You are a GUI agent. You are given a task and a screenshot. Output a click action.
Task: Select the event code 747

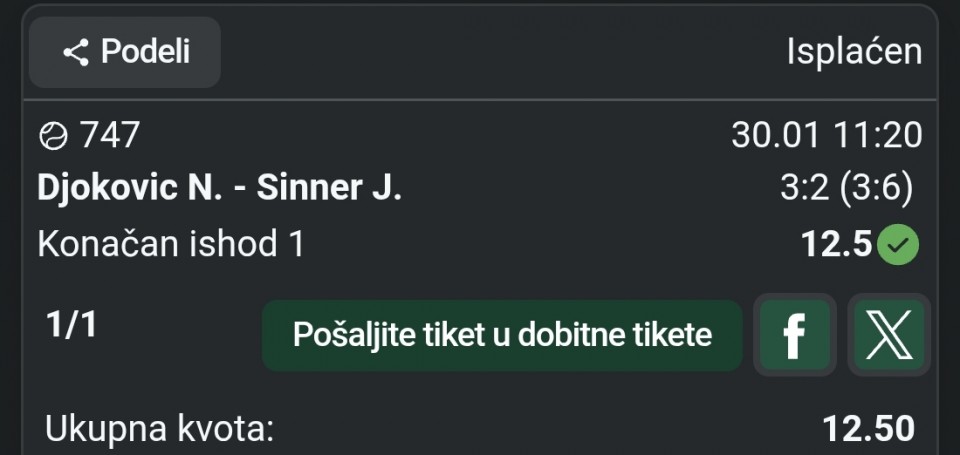pos(110,136)
